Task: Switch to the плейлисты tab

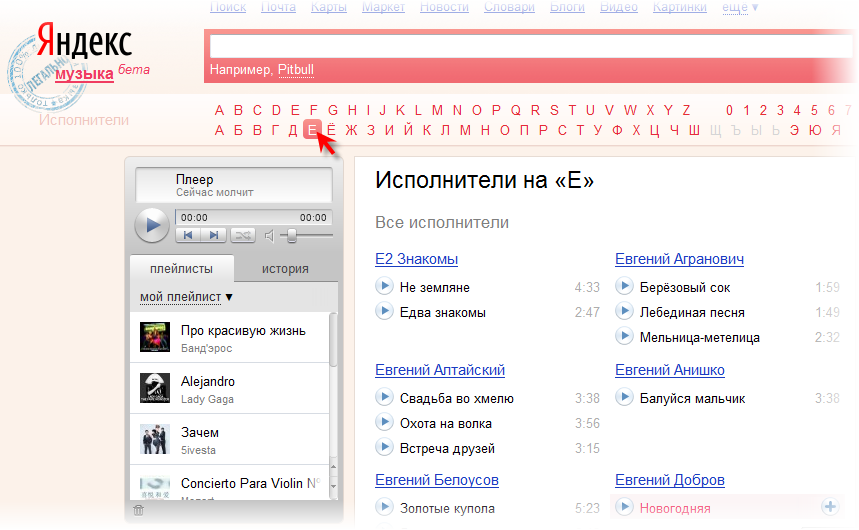Action: [x=181, y=269]
